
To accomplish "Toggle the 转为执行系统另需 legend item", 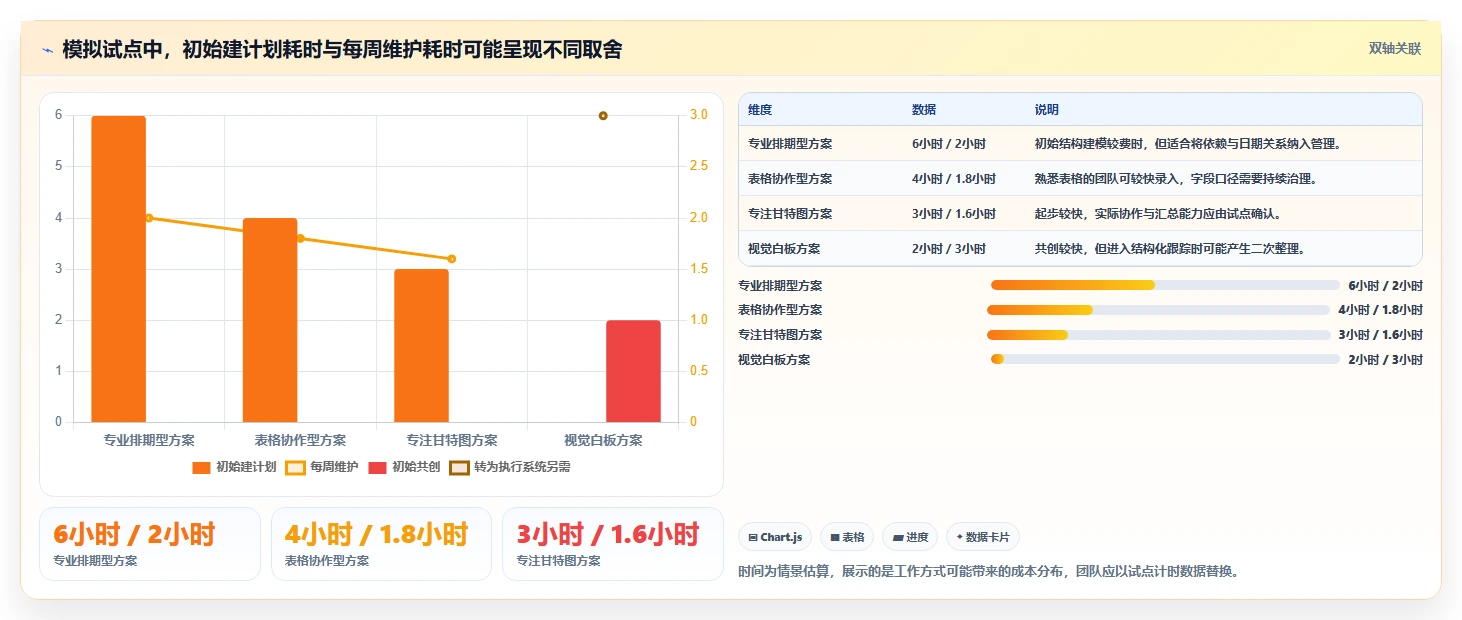I will (510, 467).
